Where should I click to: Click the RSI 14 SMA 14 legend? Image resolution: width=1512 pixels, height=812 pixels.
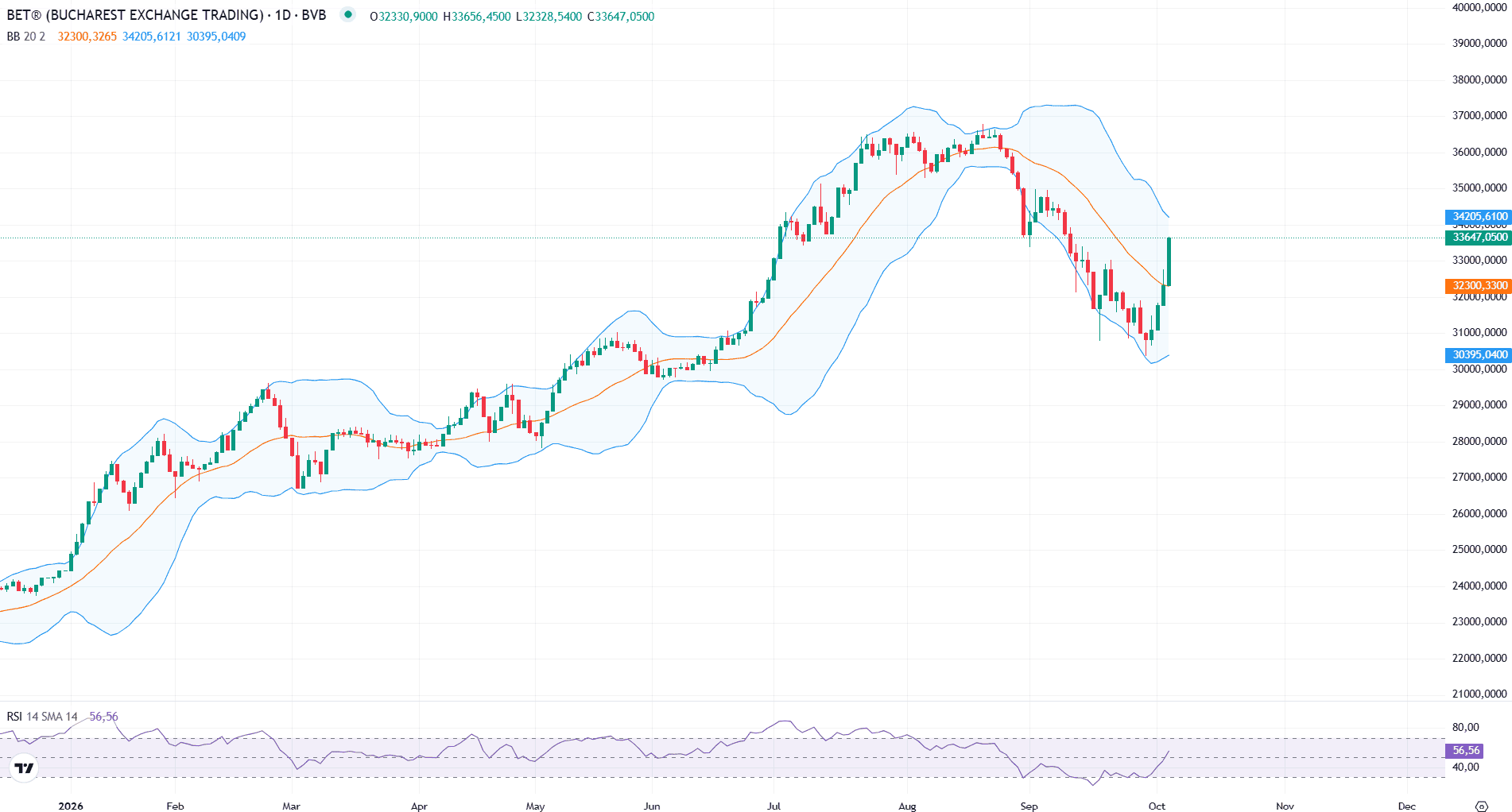click(x=42, y=717)
